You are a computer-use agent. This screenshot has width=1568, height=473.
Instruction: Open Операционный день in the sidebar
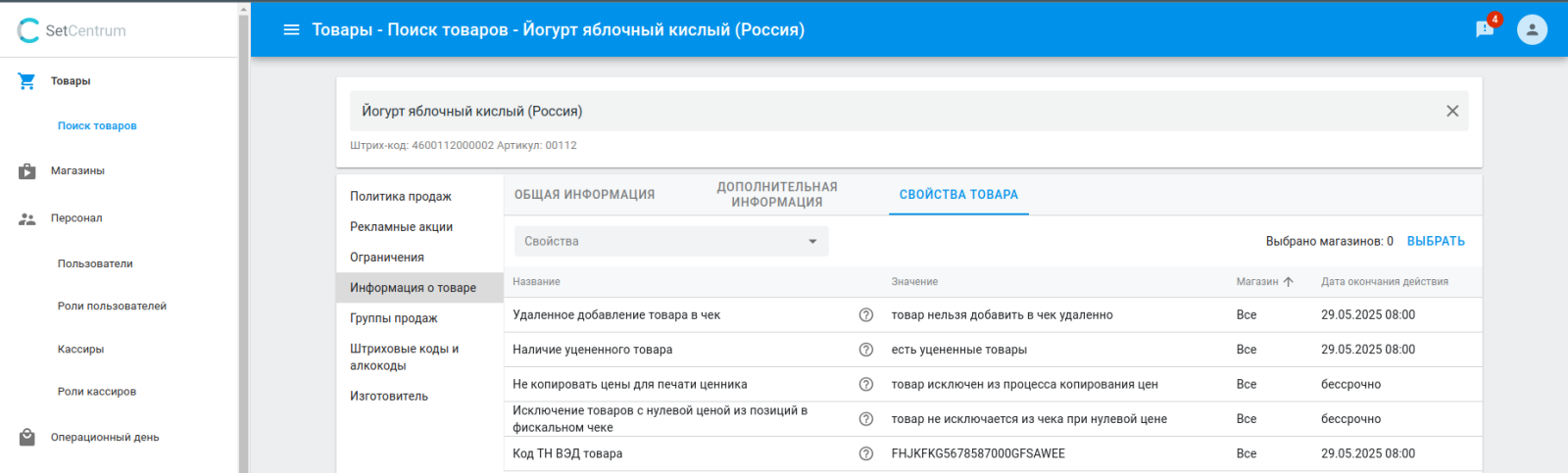pyautogui.click(x=105, y=437)
